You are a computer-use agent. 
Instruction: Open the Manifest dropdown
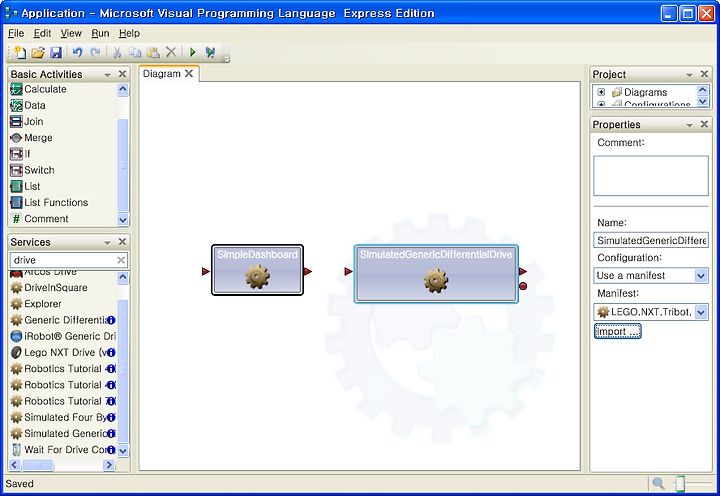click(x=700, y=312)
